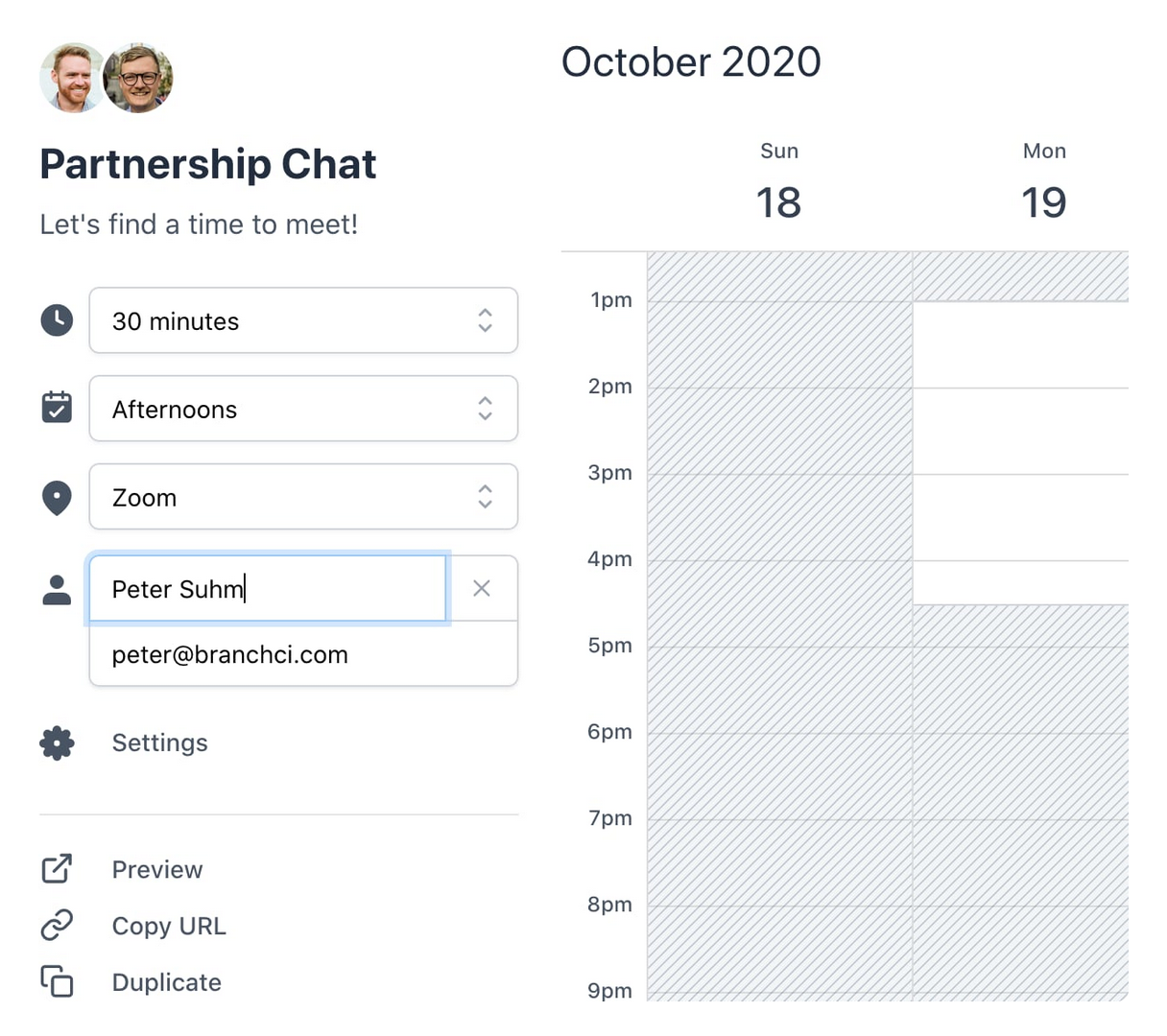The height and width of the screenshot is (1036, 1167).
Task: Click the location pin icon
Action: (x=57, y=498)
